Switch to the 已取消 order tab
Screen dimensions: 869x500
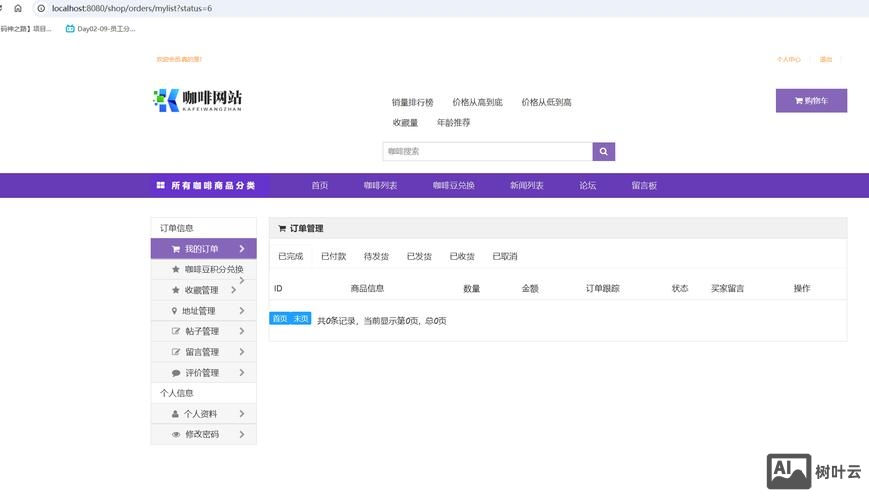pyautogui.click(x=504, y=256)
